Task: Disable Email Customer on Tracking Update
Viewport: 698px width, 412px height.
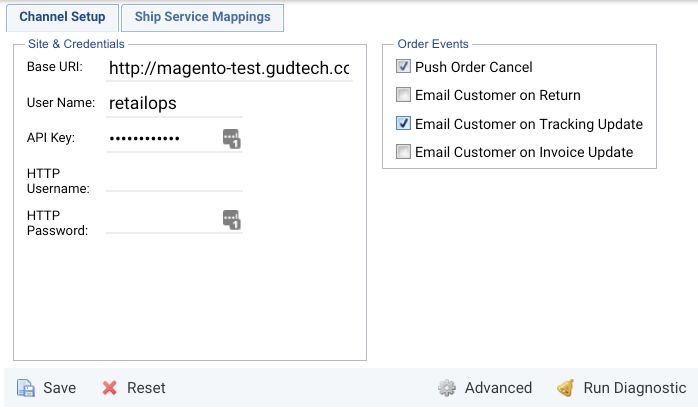Action: point(403,123)
